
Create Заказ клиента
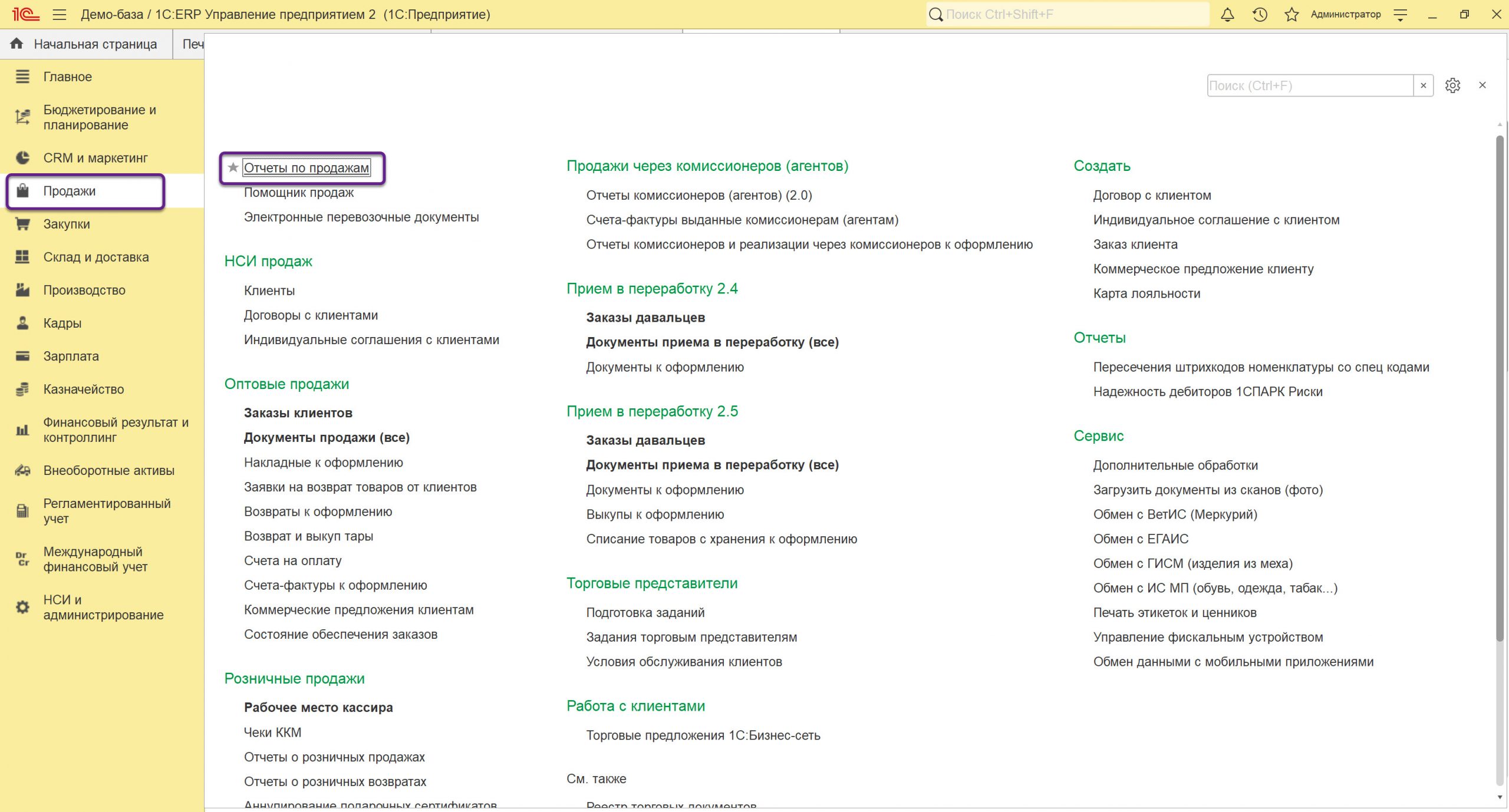1135,245
